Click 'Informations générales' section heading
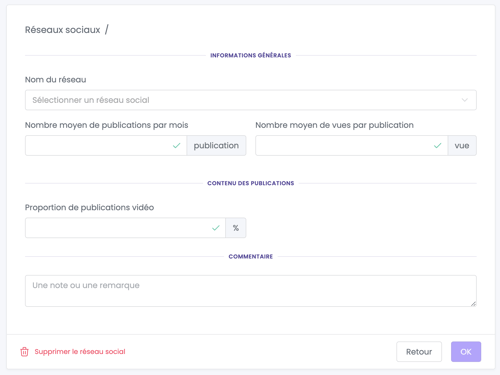 tap(251, 55)
